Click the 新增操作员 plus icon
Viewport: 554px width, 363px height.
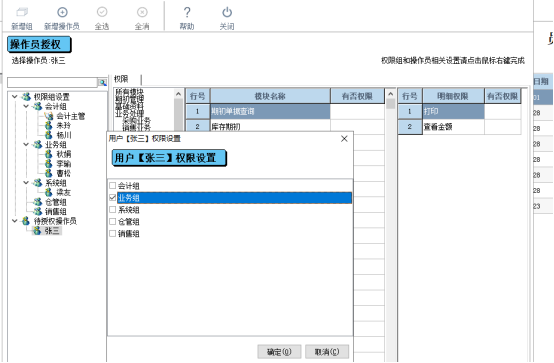tap(62, 12)
